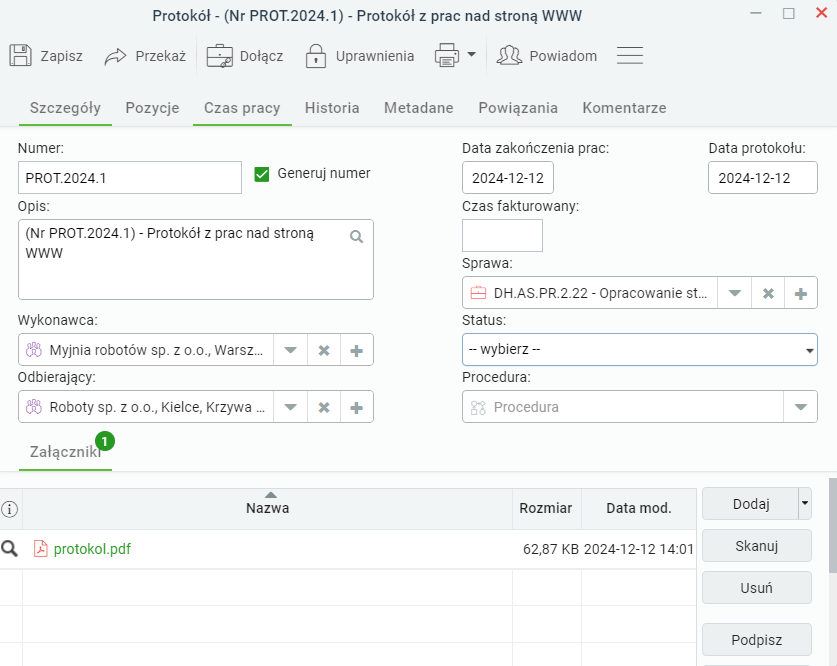Screen dimensions: 837x666
Task: Click the Załączniki count badge 1
Action: (105, 441)
